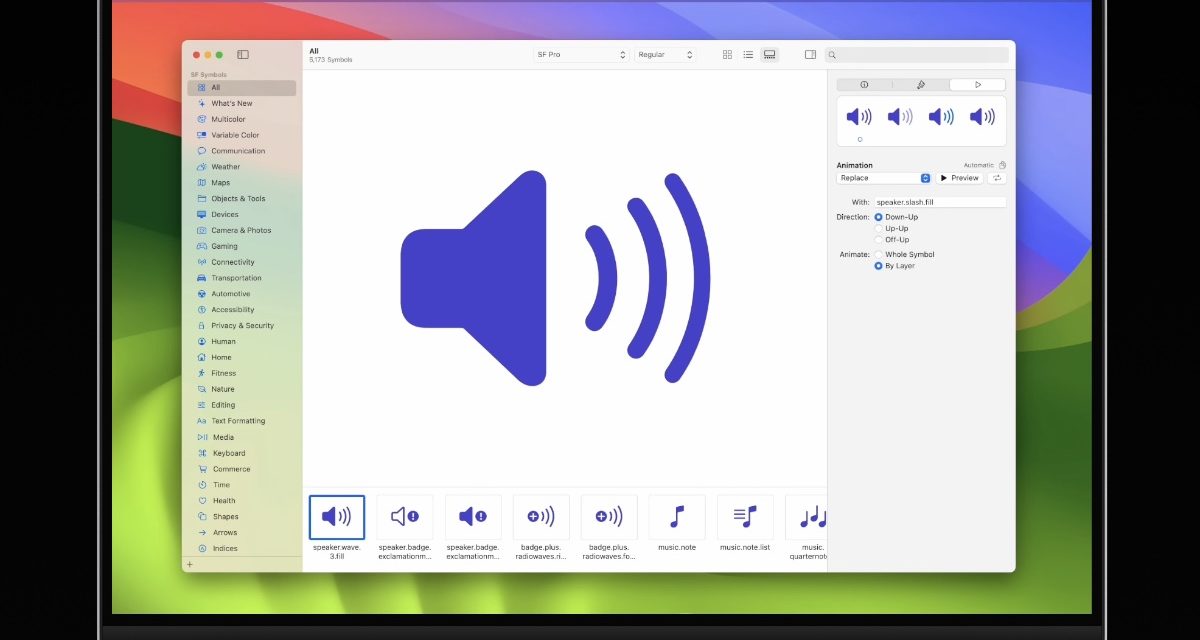Switch to grid view layout

pyautogui.click(x=727, y=55)
